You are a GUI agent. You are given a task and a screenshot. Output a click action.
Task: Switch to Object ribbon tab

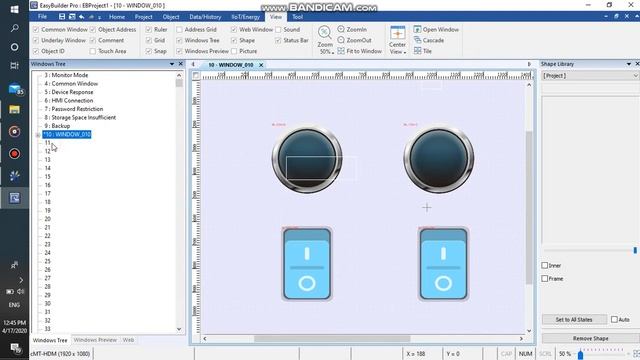[171, 17]
